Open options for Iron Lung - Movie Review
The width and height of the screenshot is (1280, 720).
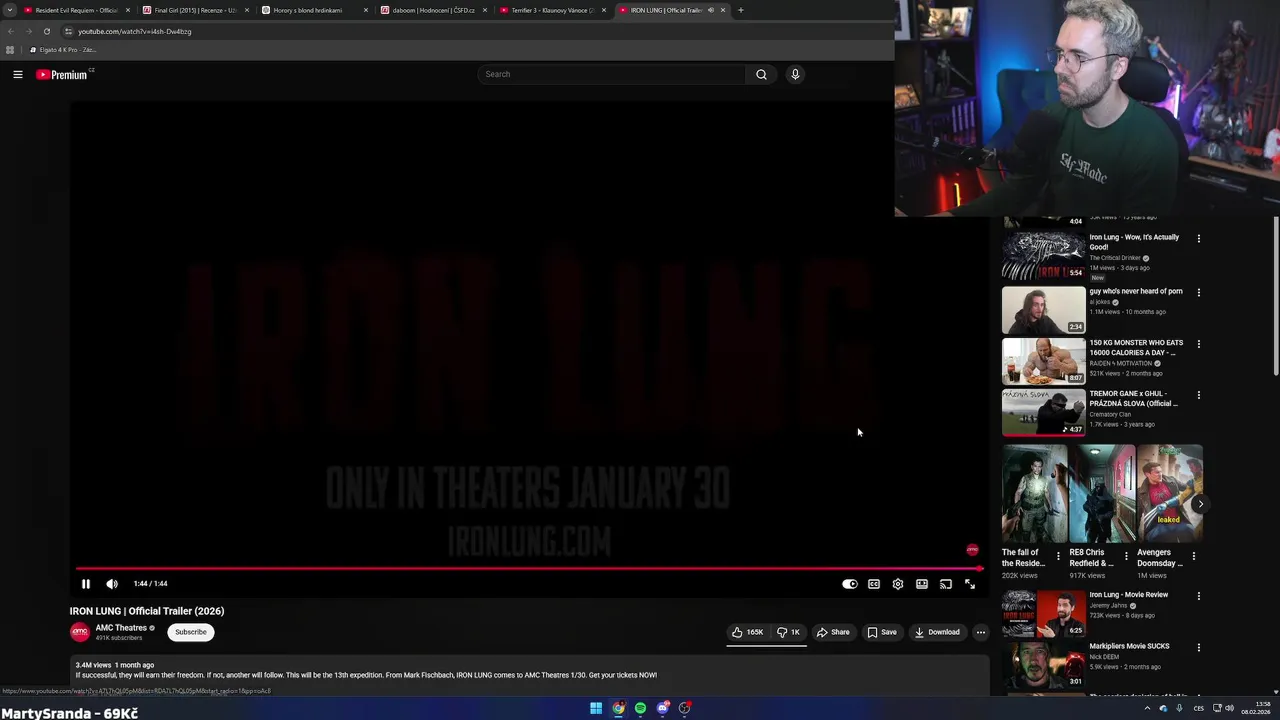(1199, 596)
